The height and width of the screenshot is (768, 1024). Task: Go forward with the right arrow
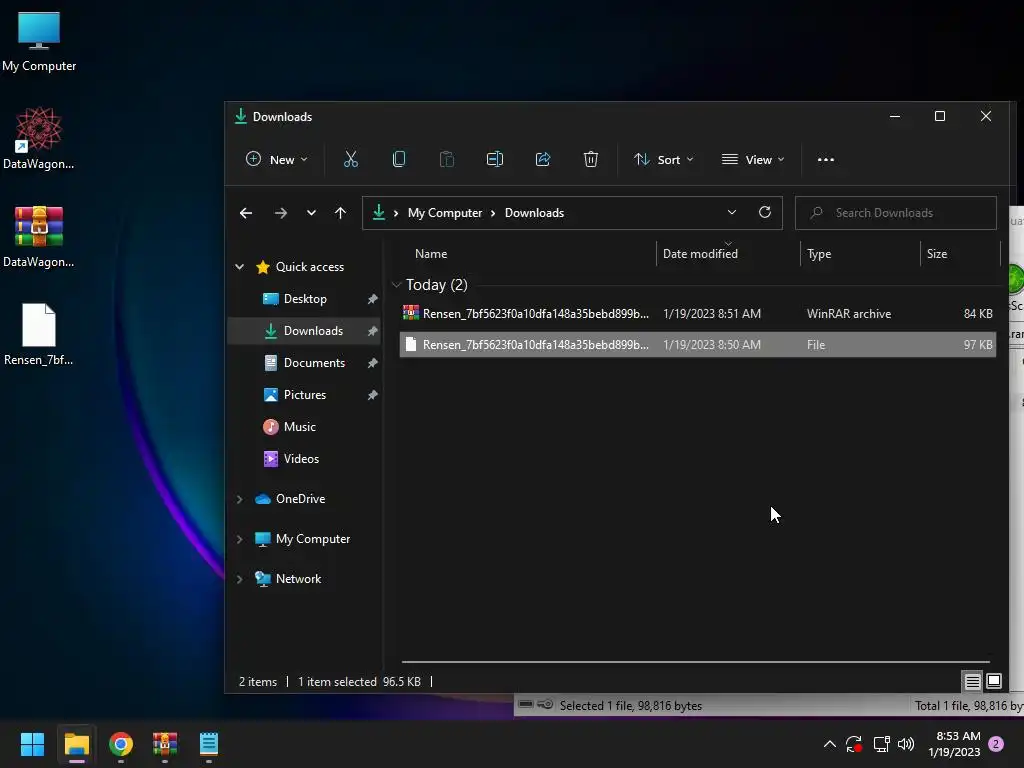(281, 213)
